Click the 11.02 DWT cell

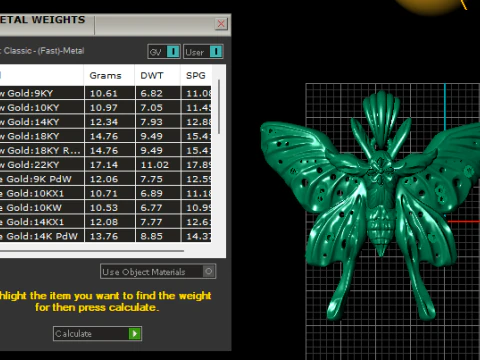pos(158,165)
